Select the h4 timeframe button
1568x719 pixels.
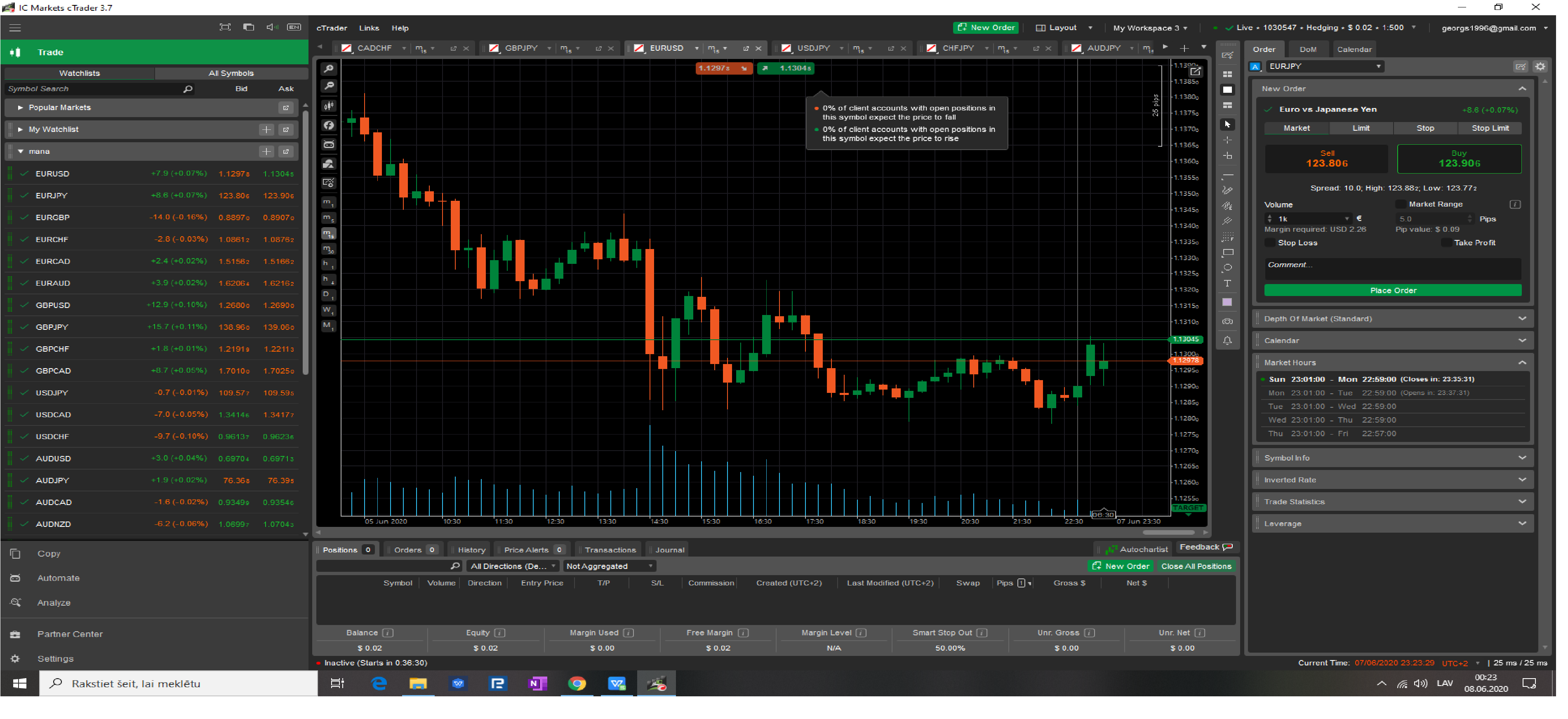pyautogui.click(x=329, y=280)
